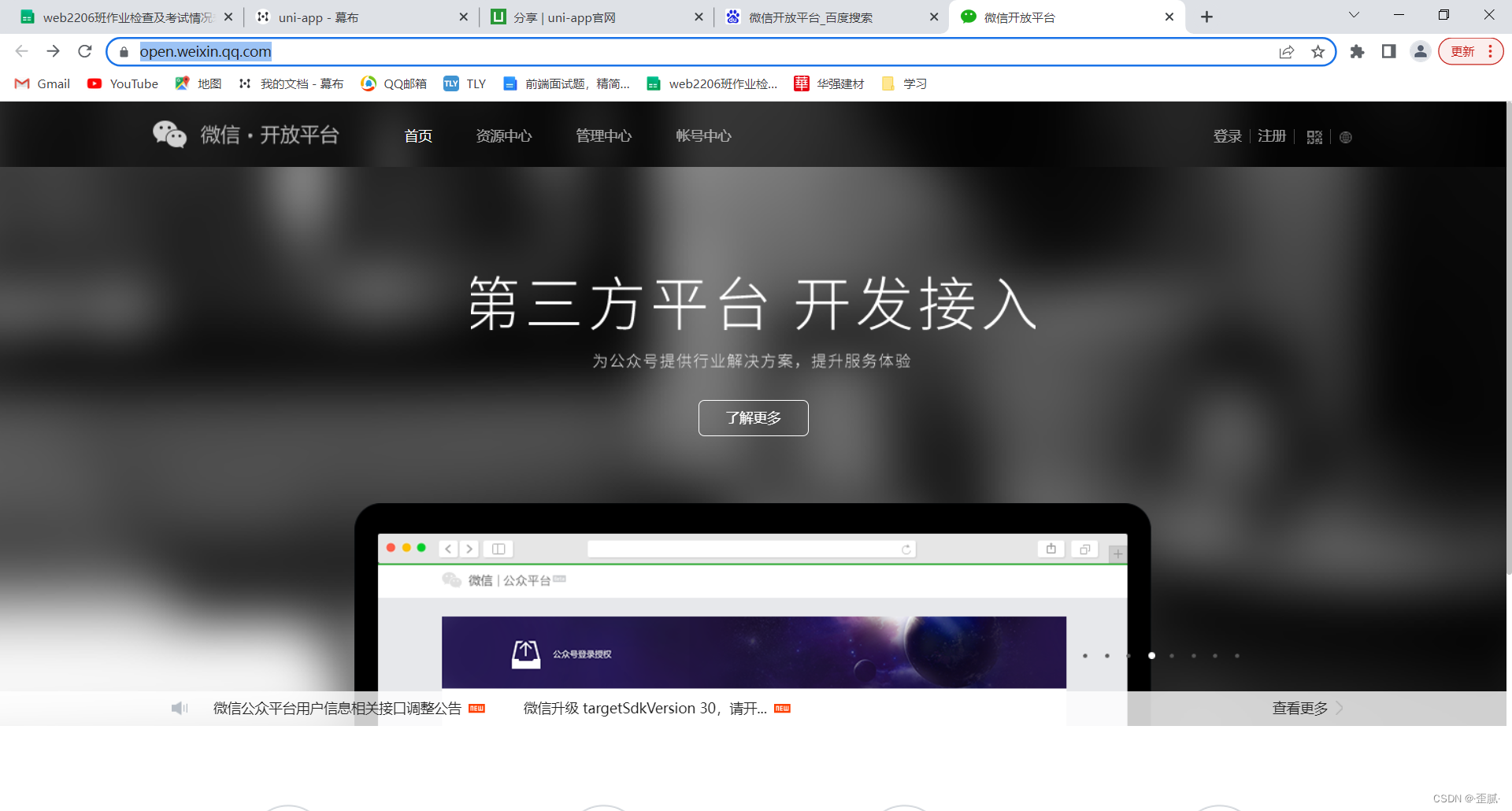Open the browser extensions puzzle icon
This screenshot has width=1512, height=811.
point(1357,51)
